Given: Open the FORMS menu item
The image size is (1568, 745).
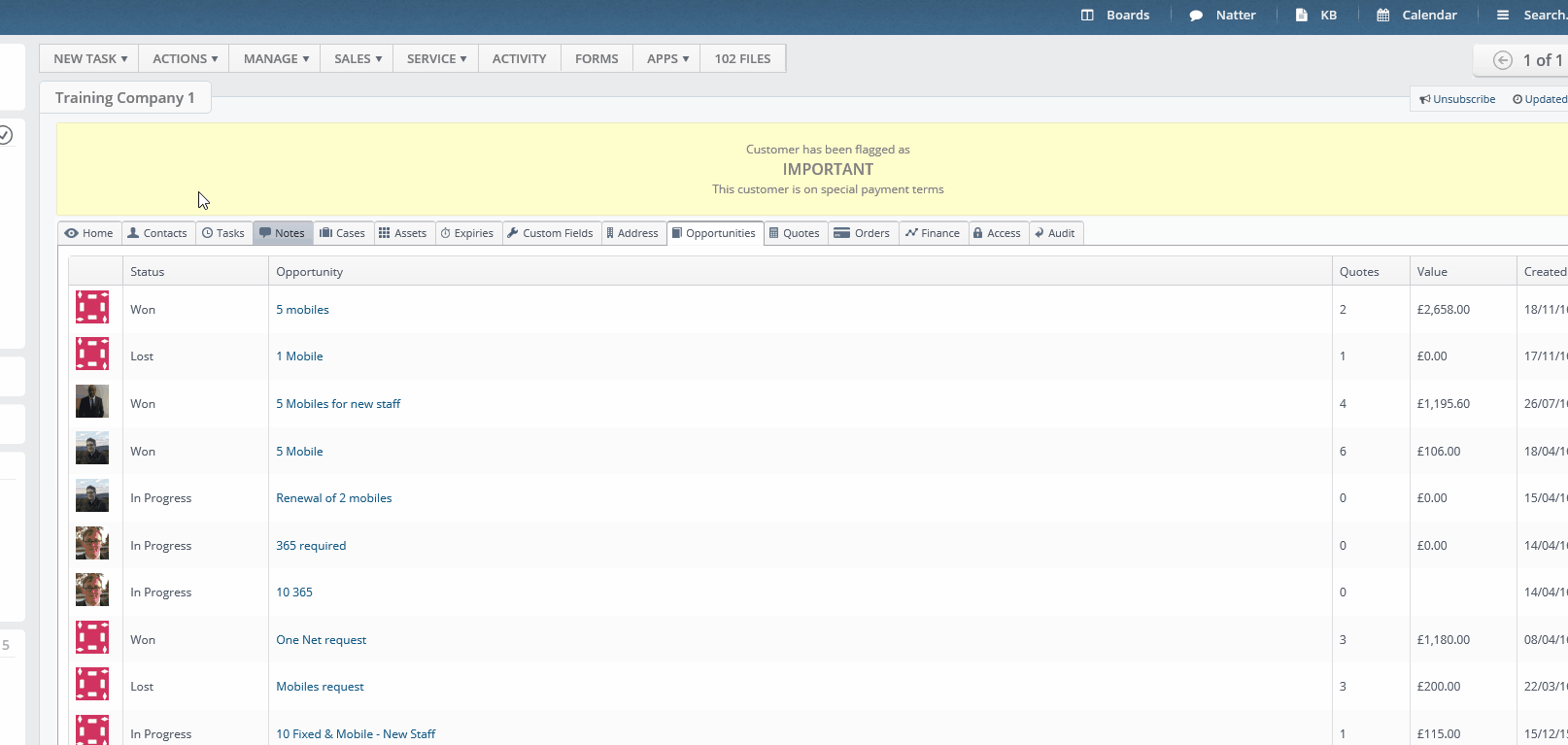Looking at the screenshot, I should pyautogui.click(x=597, y=58).
